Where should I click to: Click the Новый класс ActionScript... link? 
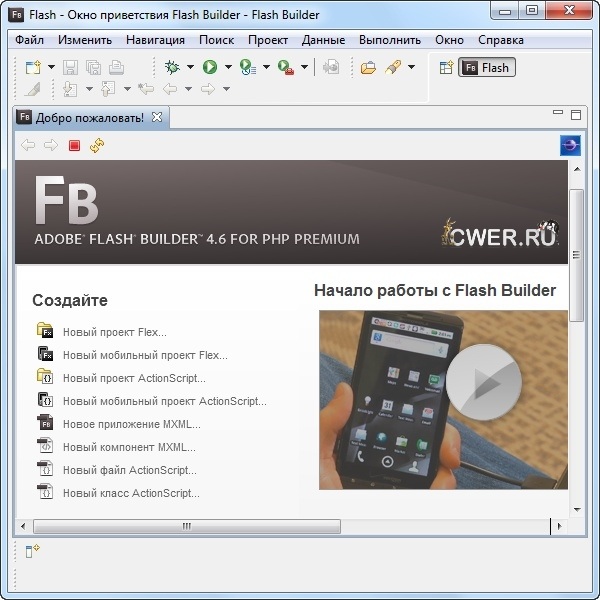pos(131,493)
